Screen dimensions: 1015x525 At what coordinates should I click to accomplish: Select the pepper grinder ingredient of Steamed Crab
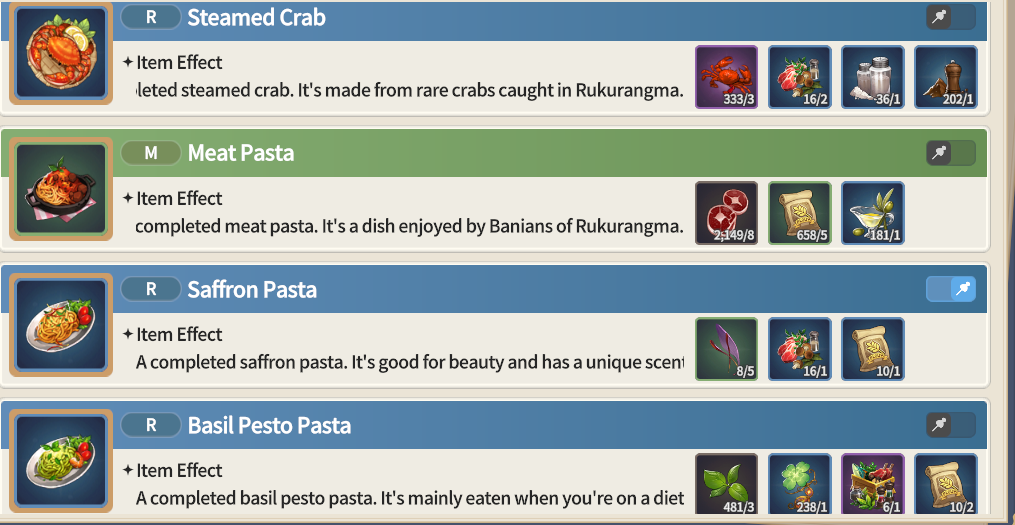pos(946,77)
